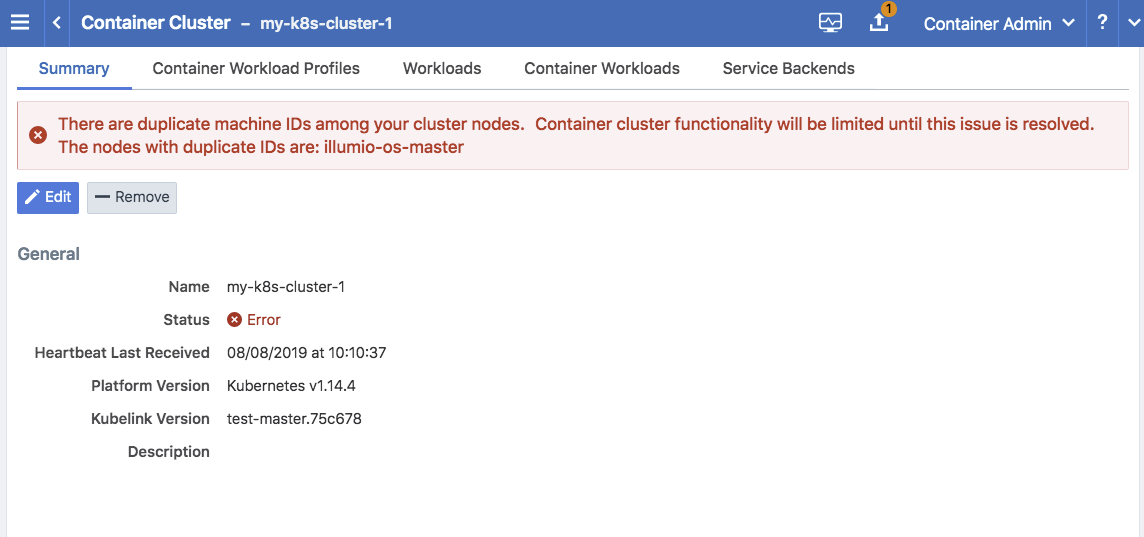This screenshot has height=537, width=1144.
Task: Click the Remove button
Action: click(132, 197)
